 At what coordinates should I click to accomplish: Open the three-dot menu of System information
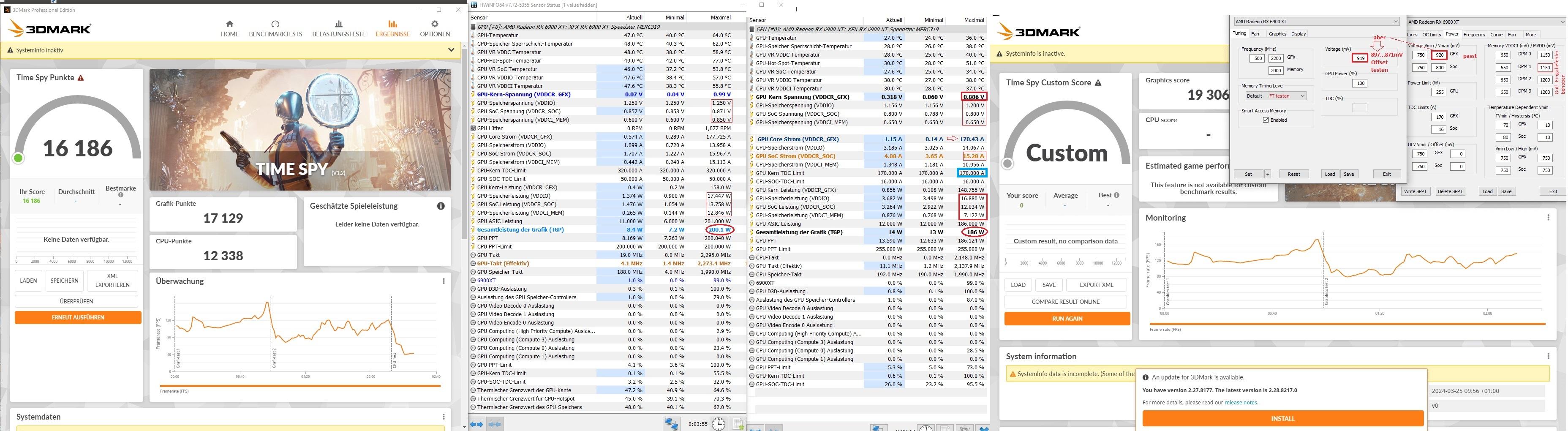coord(1549,356)
